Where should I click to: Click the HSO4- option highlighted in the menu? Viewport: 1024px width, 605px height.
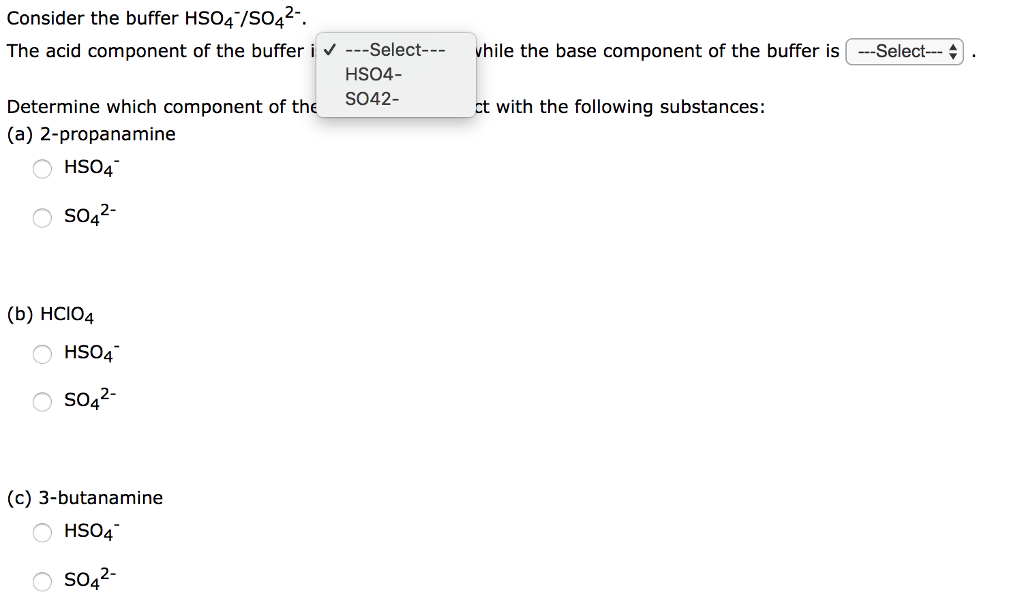[x=373, y=74]
